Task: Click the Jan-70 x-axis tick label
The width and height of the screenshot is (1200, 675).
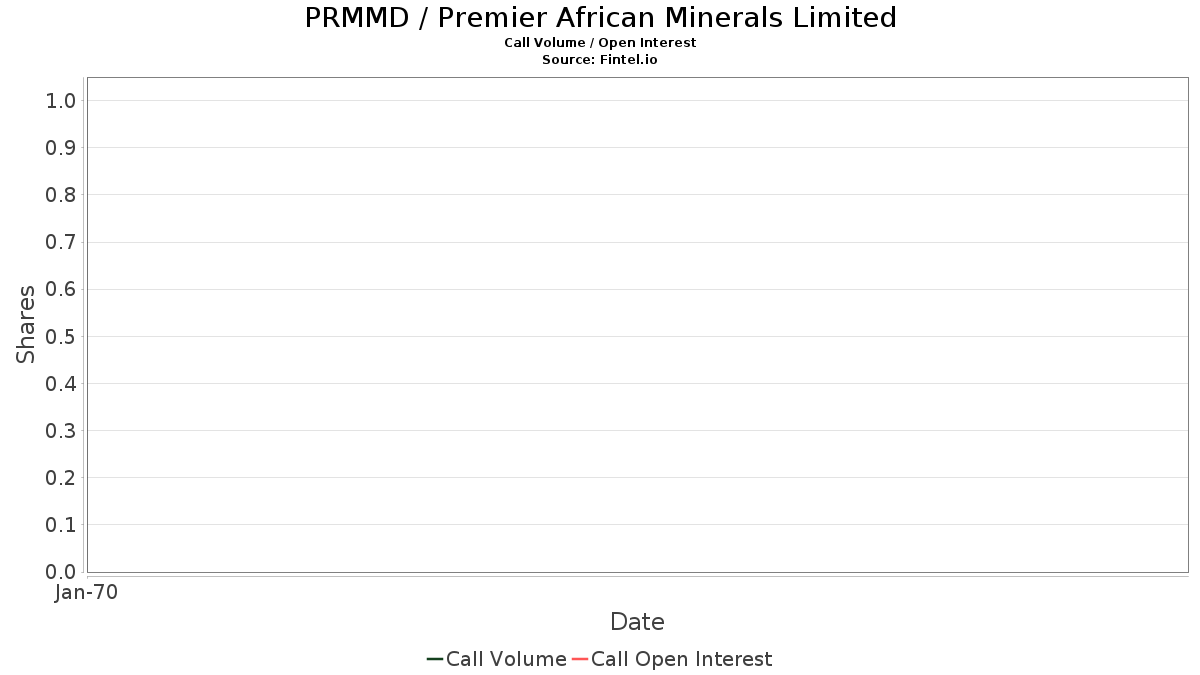Action: (87, 593)
